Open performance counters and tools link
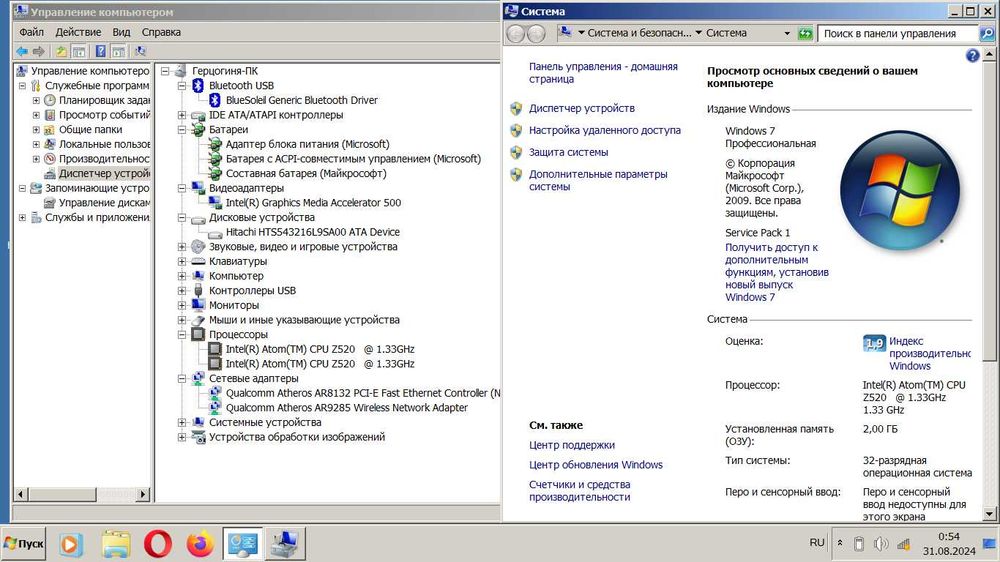This screenshot has height=562, width=1000. pyautogui.click(x=579, y=491)
